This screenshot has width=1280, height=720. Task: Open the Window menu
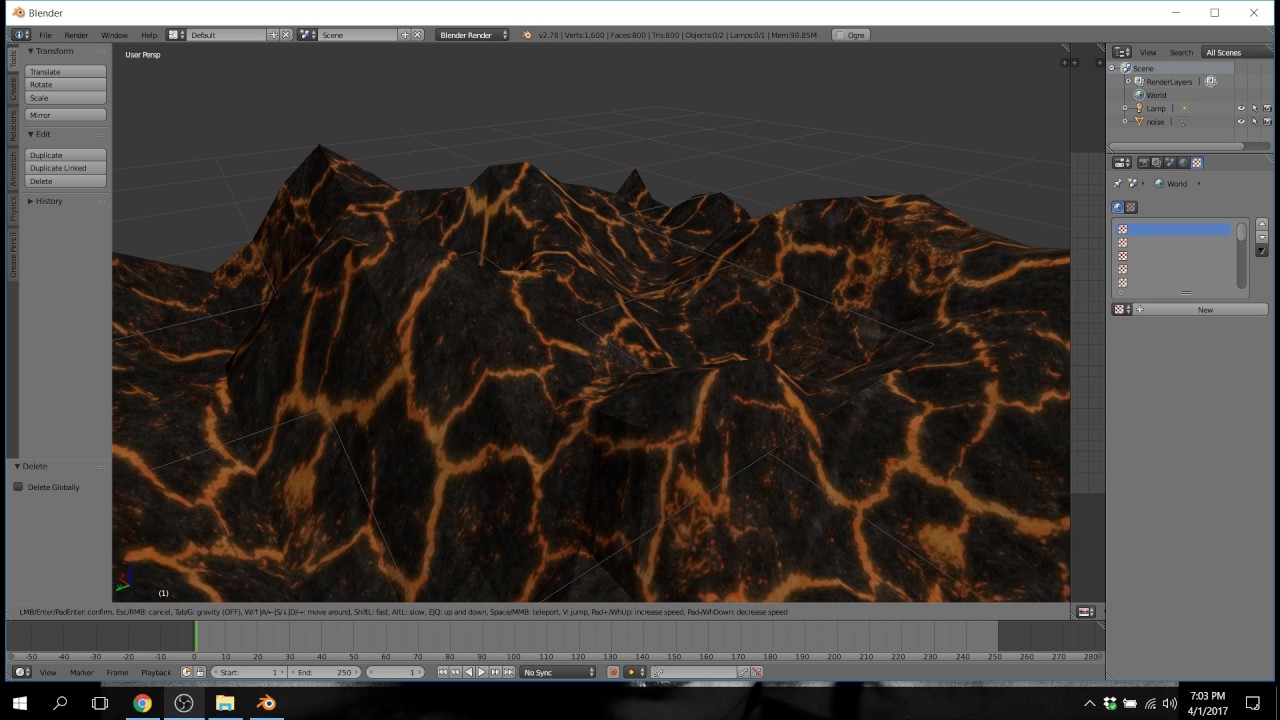[114, 35]
